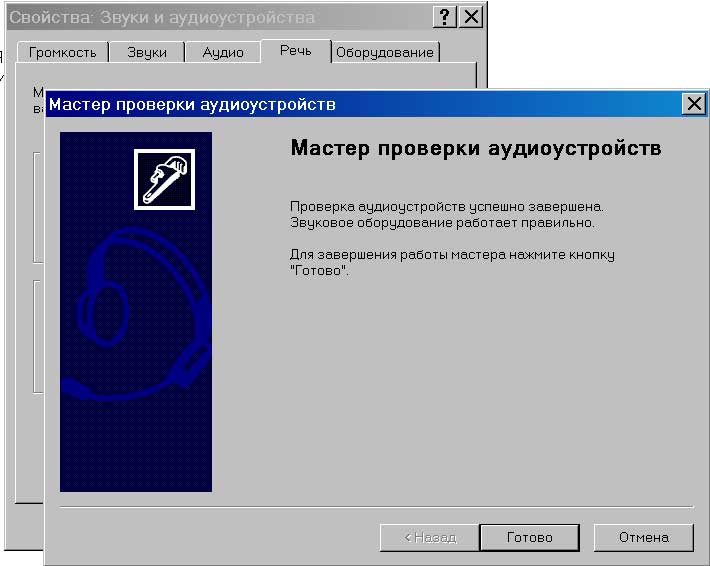710x566 pixels.
Task: Click the 'Звуковое оборудование работает правильно' line
Action: tap(441, 222)
